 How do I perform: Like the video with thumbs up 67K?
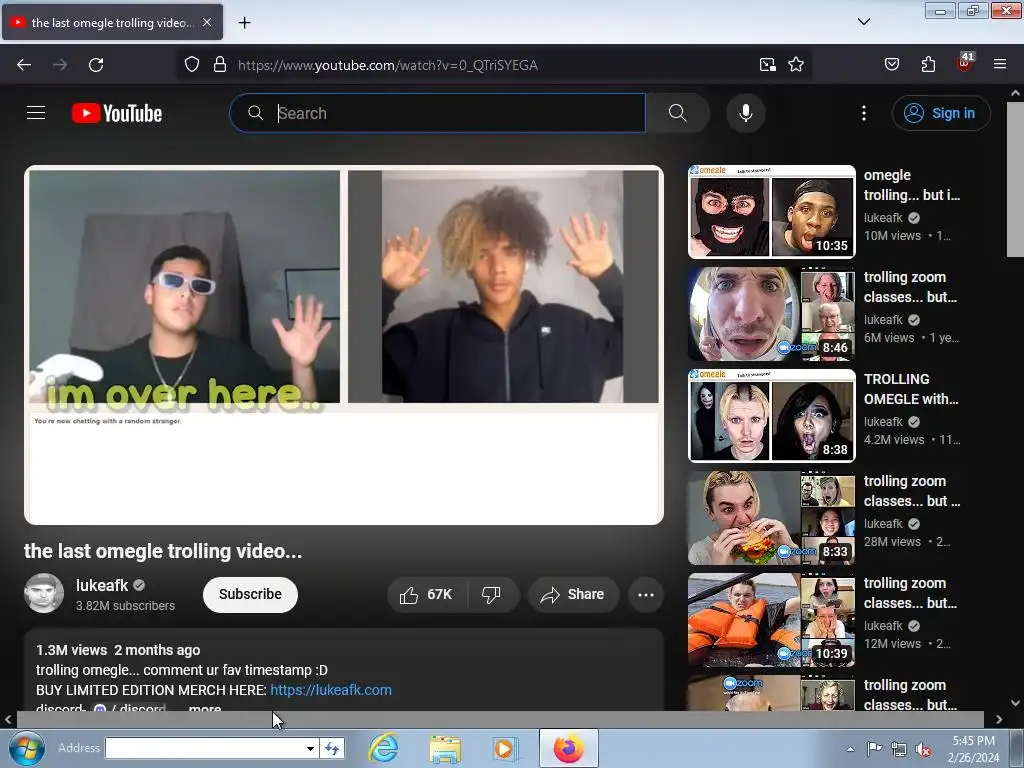pos(426,594)
